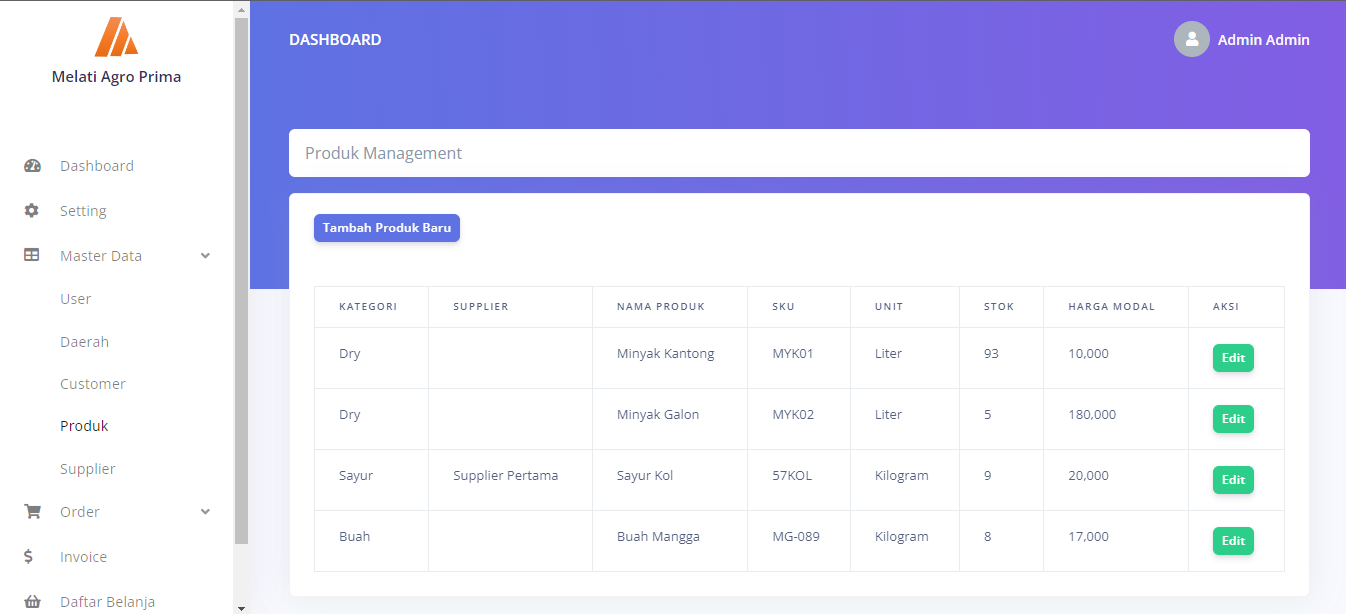Click the Master Data table icon
The width and height of the screenshot is (1346, 614).
32,256
